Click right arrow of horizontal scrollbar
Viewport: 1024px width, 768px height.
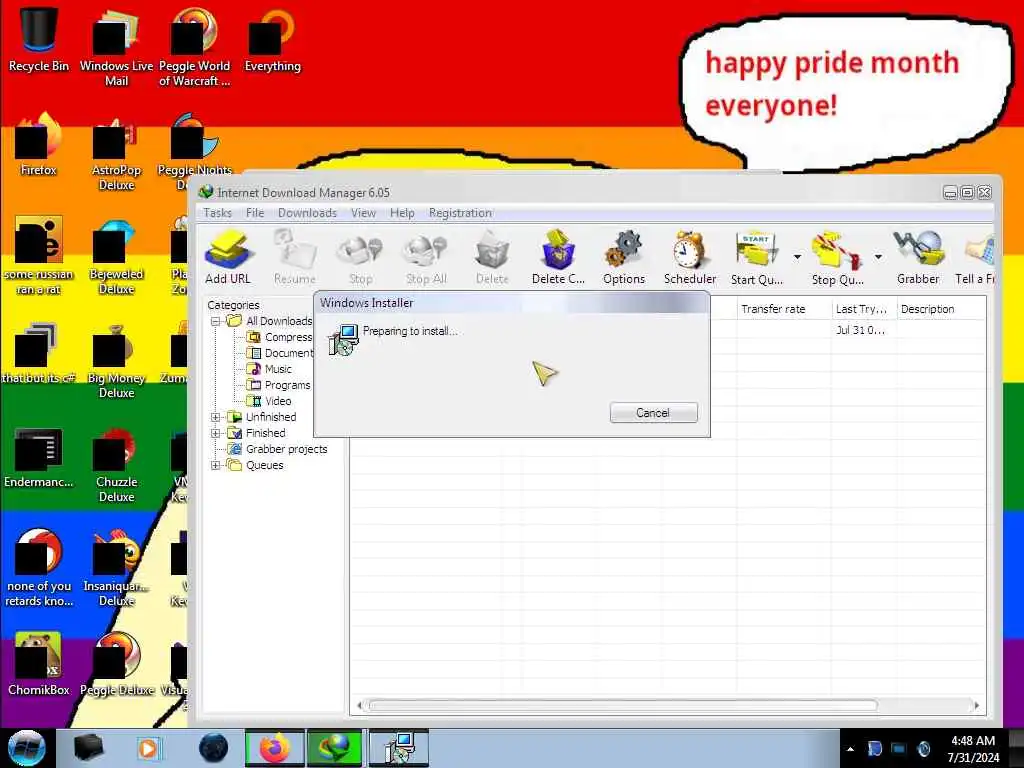point(976,705)
